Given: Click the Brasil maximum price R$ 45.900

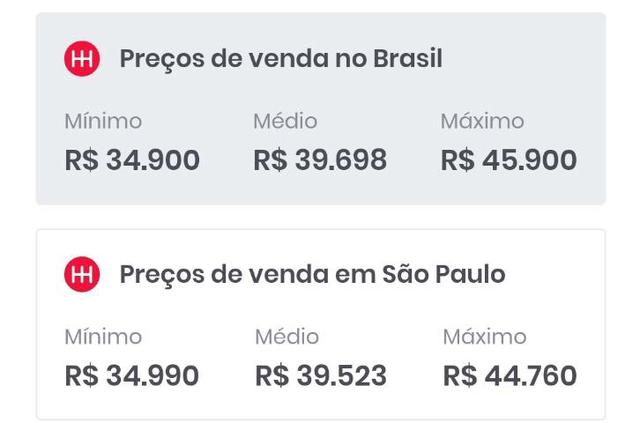Looking at the screenshot, I should [x=509, y=160].
